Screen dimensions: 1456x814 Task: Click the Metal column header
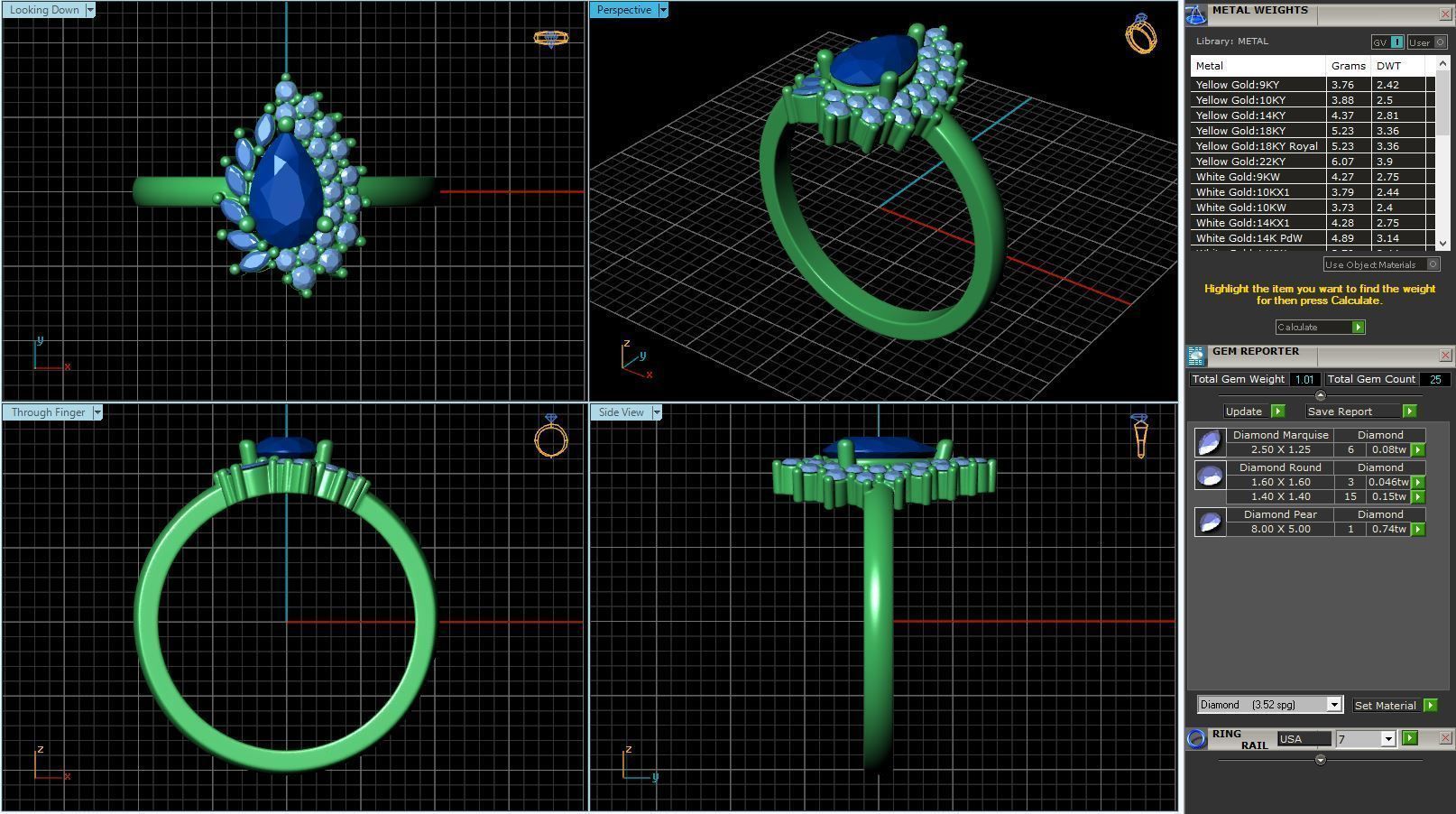[x=1258, y=66]
